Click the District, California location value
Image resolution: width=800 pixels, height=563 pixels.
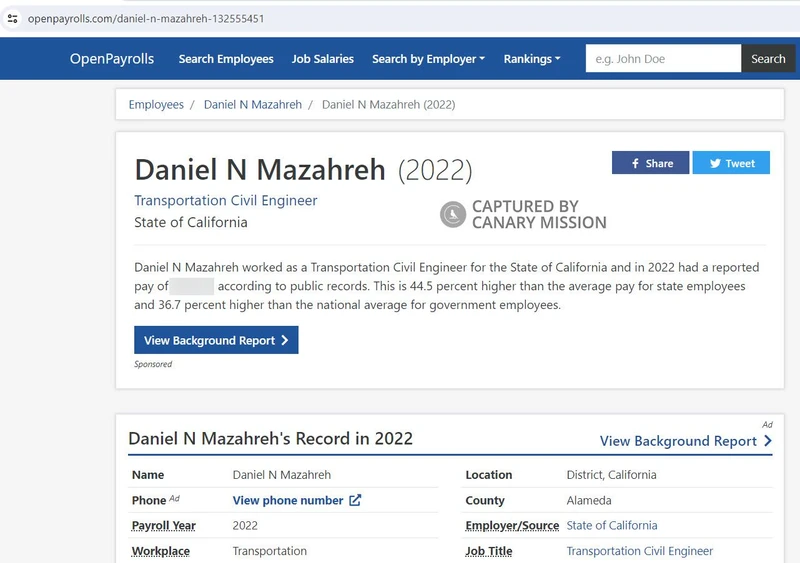[x=611, y=475]
